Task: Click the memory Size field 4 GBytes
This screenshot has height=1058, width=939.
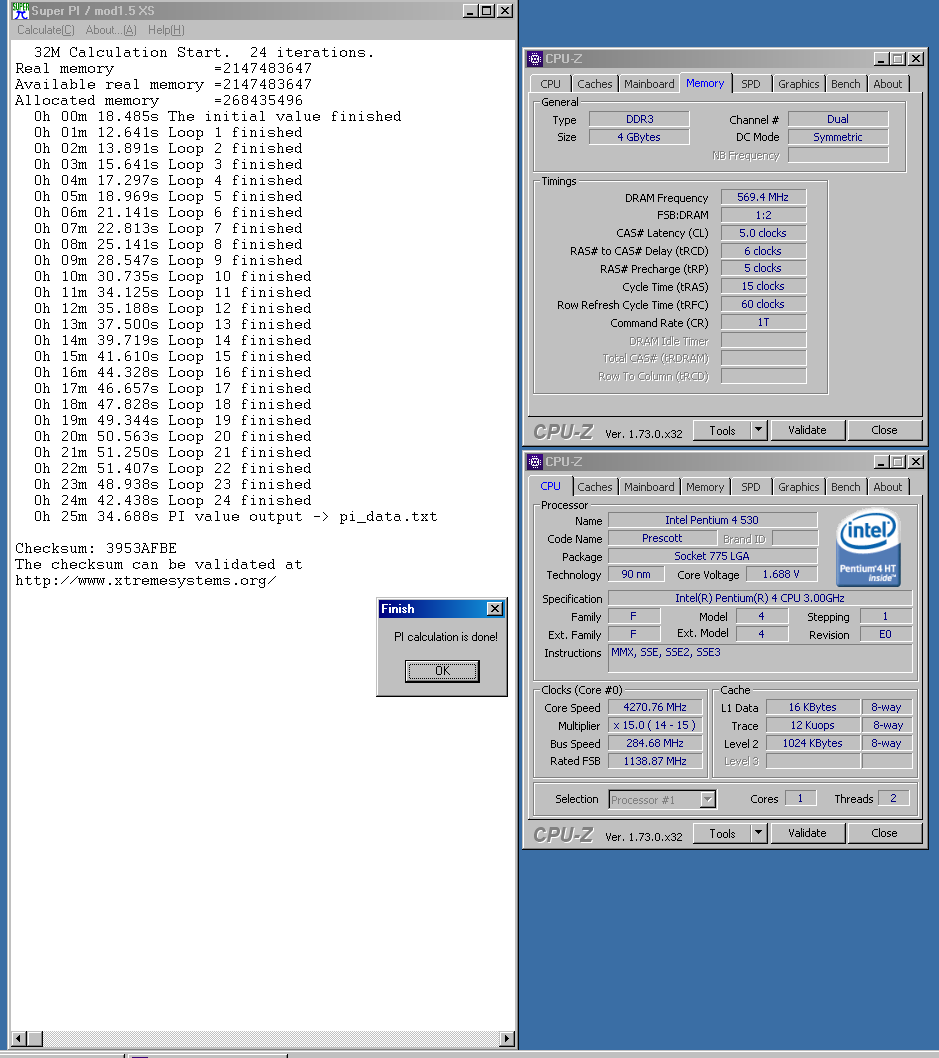Action: click(639, 137)
